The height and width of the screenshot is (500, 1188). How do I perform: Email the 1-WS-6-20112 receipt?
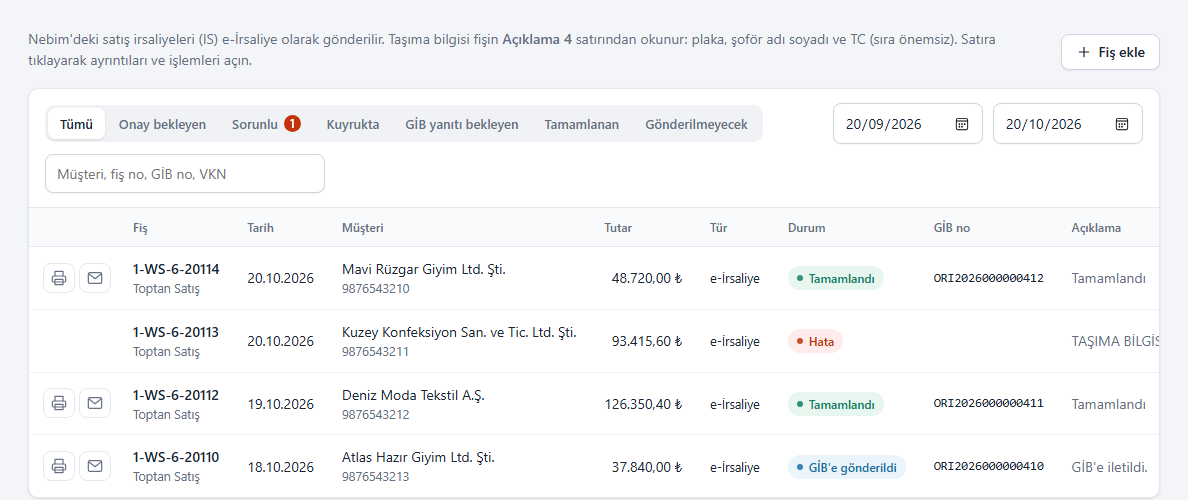pos(95,403)
